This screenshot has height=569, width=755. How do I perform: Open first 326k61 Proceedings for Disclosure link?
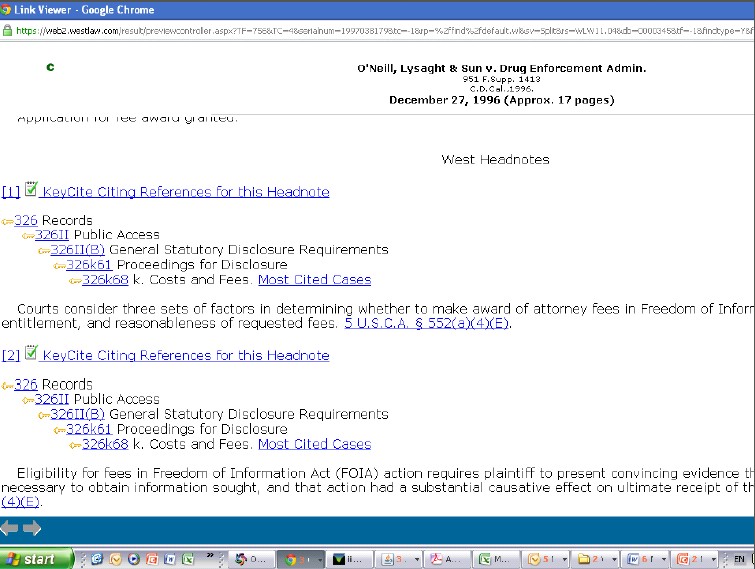pyautogui.click(x=89, y=265)
